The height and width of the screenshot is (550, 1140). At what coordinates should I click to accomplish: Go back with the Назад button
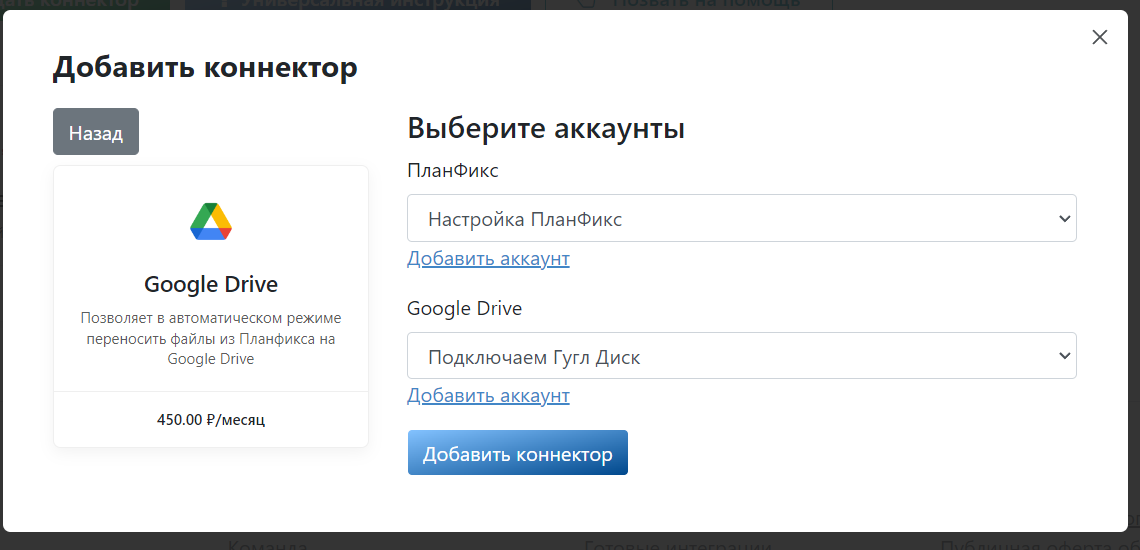tap(96, 132)
